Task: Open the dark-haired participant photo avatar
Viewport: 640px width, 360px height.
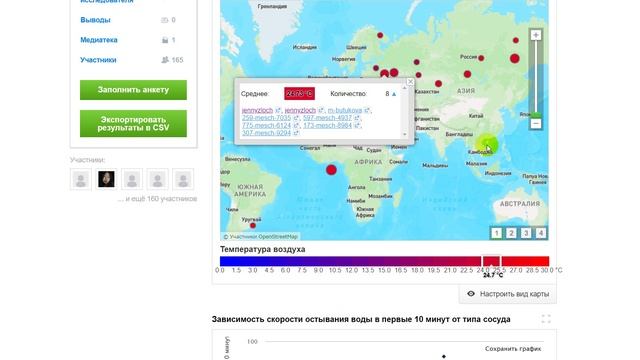Action: coord(106,179)
